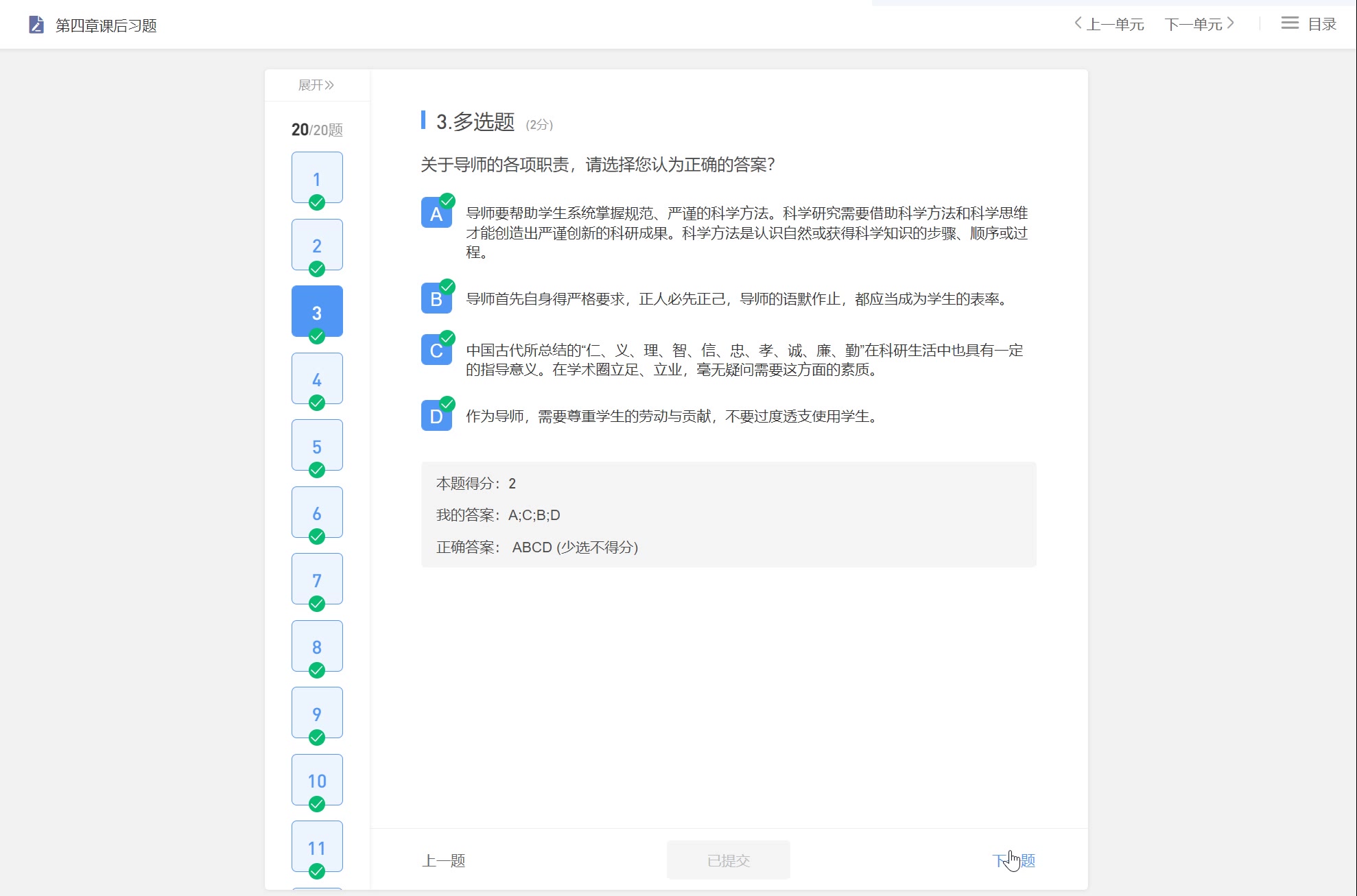Click option text starting 导师要帮助学生系统掌握
Image resolution: width=1357 pixels, height=896 pixels.
click(x=747, y=233)
